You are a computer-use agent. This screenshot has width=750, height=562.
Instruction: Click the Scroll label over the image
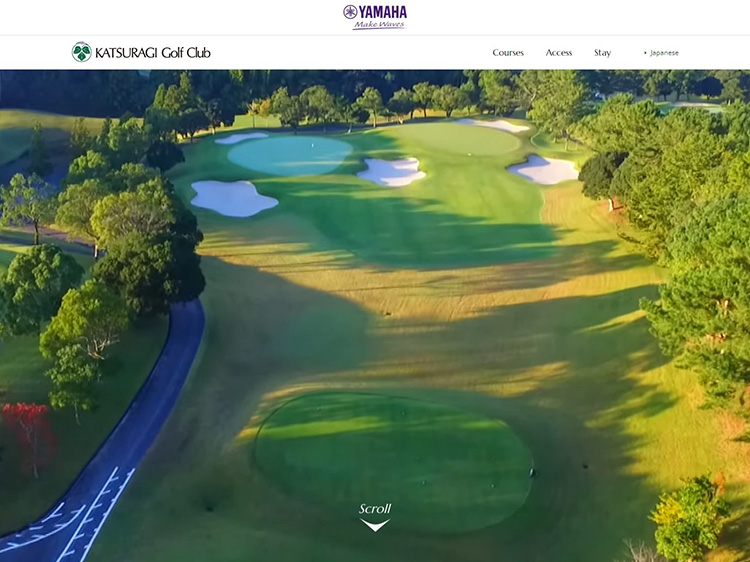pyautogui.click(x=375, y=509)
